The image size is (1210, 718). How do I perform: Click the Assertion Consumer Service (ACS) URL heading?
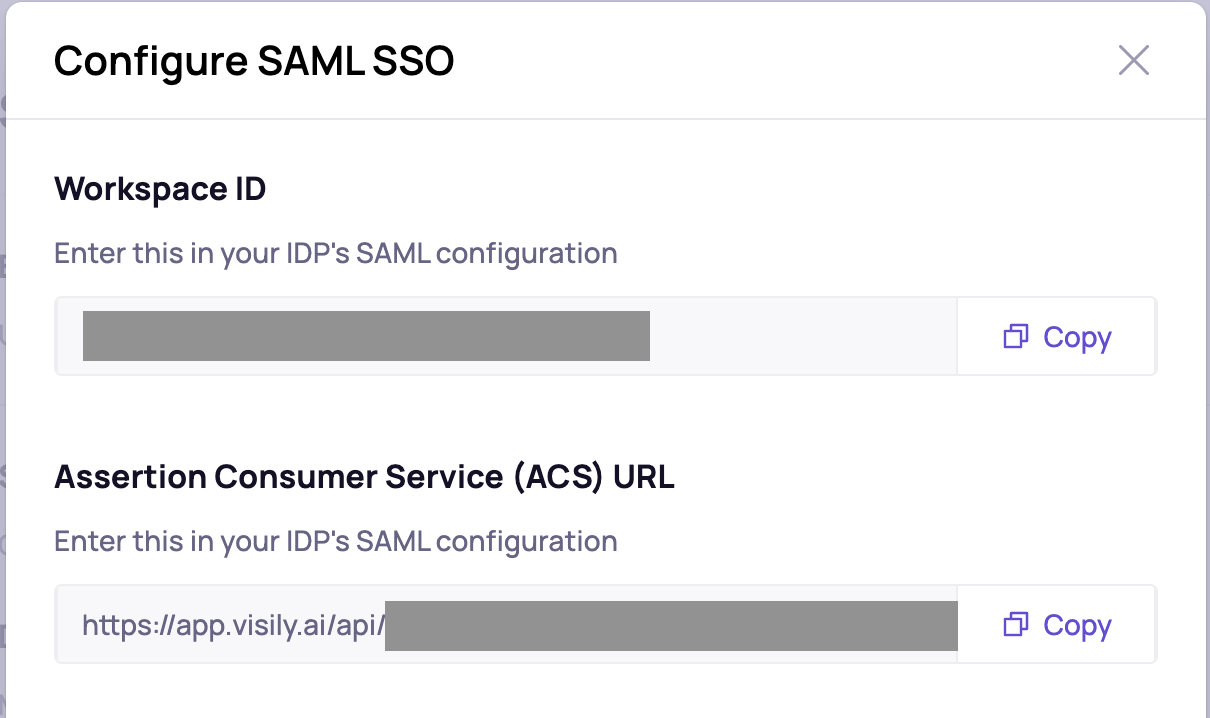pyautogui.click(x=364, y=477)
